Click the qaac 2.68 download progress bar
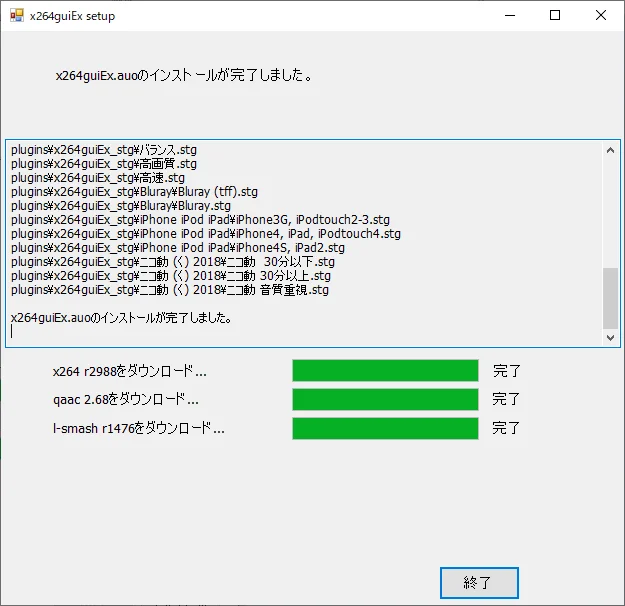The height and width of the screenshot is (606, 625). [385, 399]
